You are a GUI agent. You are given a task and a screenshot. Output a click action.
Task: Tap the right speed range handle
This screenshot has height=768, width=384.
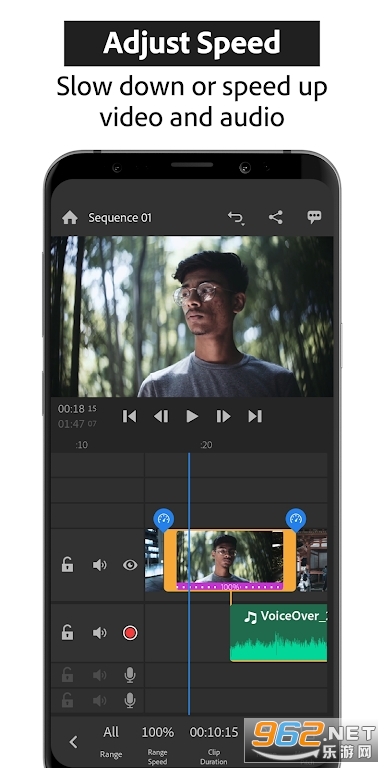pos(296,519)
